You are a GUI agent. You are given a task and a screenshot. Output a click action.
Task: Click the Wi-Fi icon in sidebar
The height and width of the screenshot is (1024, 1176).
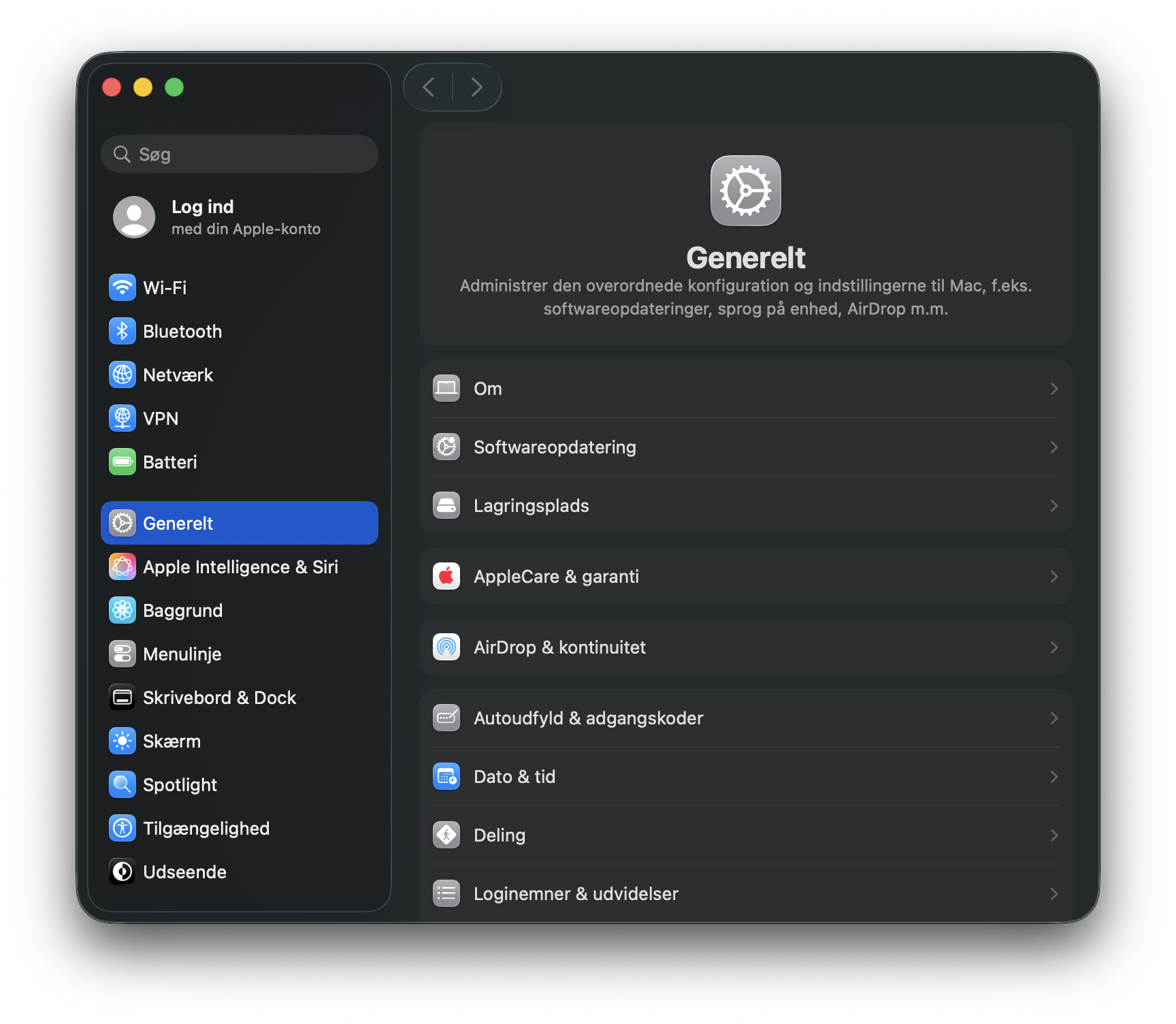(122, 287)
